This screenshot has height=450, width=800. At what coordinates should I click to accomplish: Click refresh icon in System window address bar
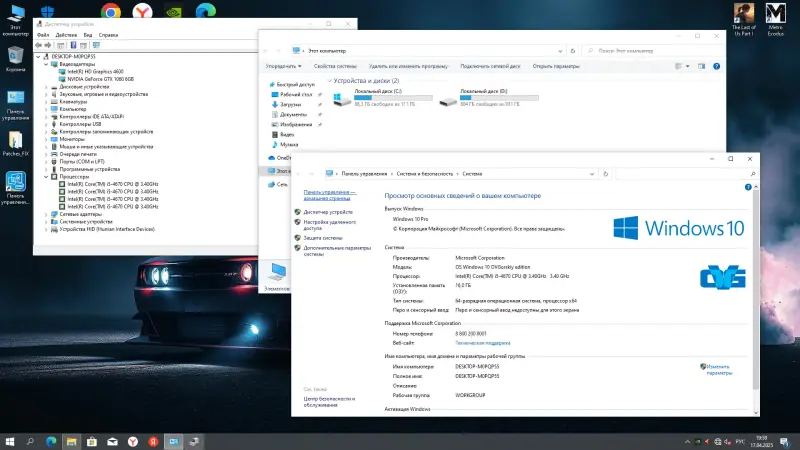606,174
